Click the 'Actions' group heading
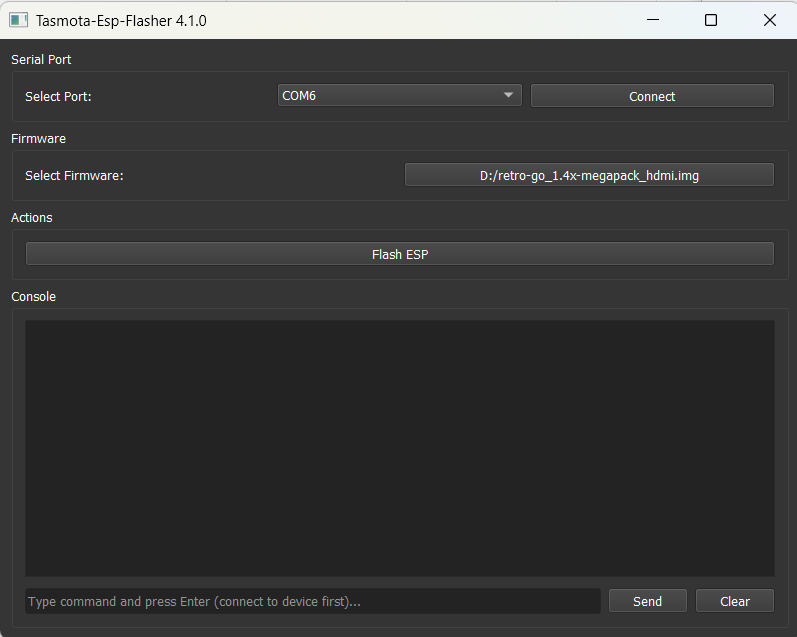Screen dimensions: 797x637 [x=32, y=218]
